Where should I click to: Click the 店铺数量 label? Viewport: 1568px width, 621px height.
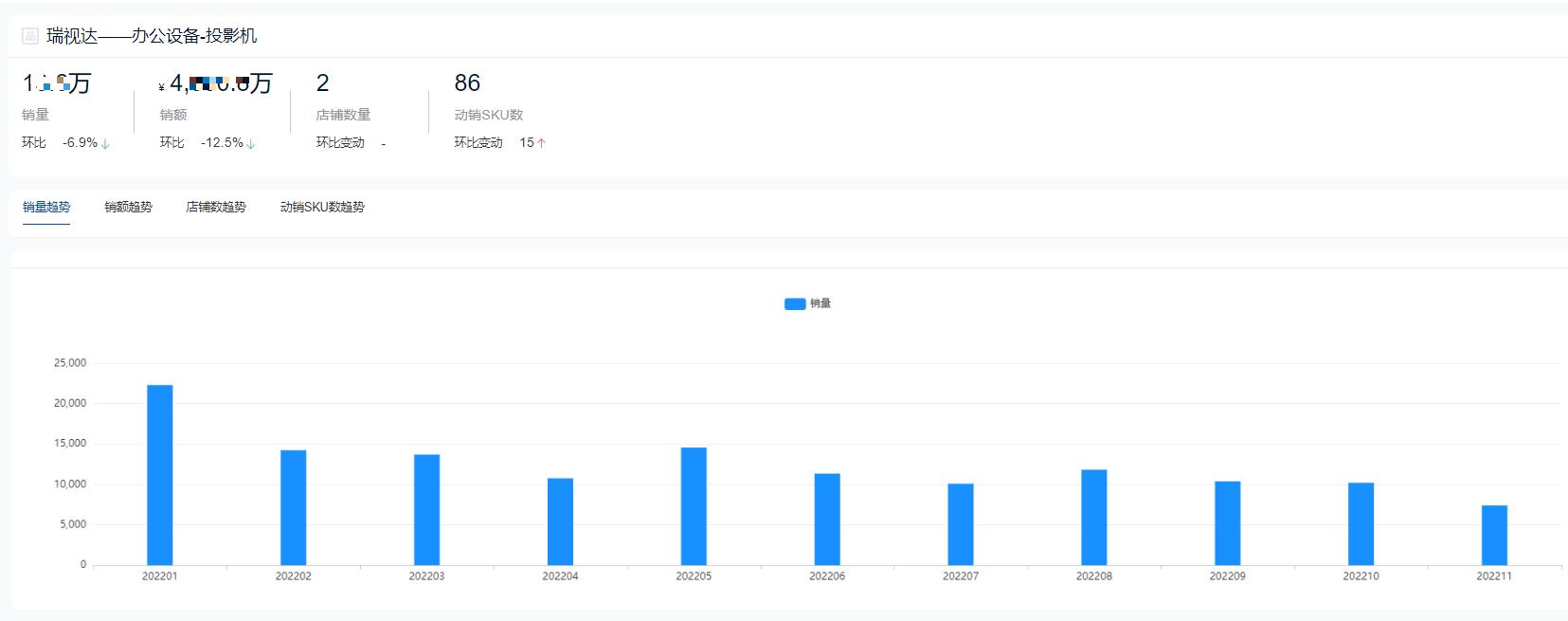pyautogui.click(x=343, y=115)
